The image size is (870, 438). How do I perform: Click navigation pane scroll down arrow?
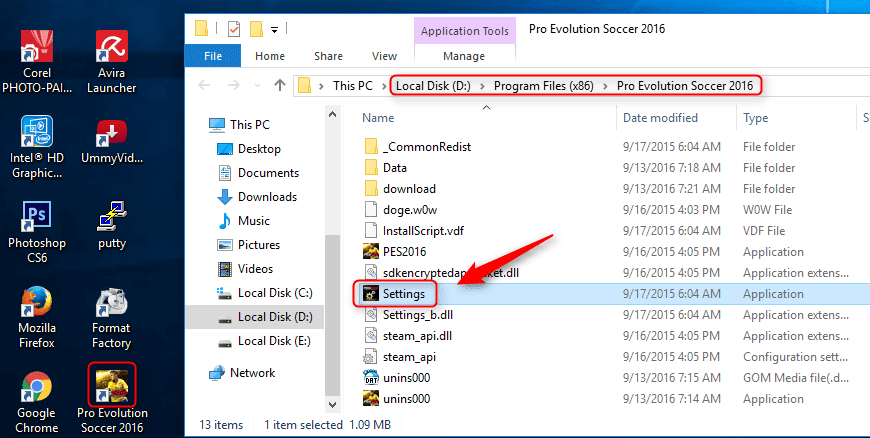[x=332, y=404]
